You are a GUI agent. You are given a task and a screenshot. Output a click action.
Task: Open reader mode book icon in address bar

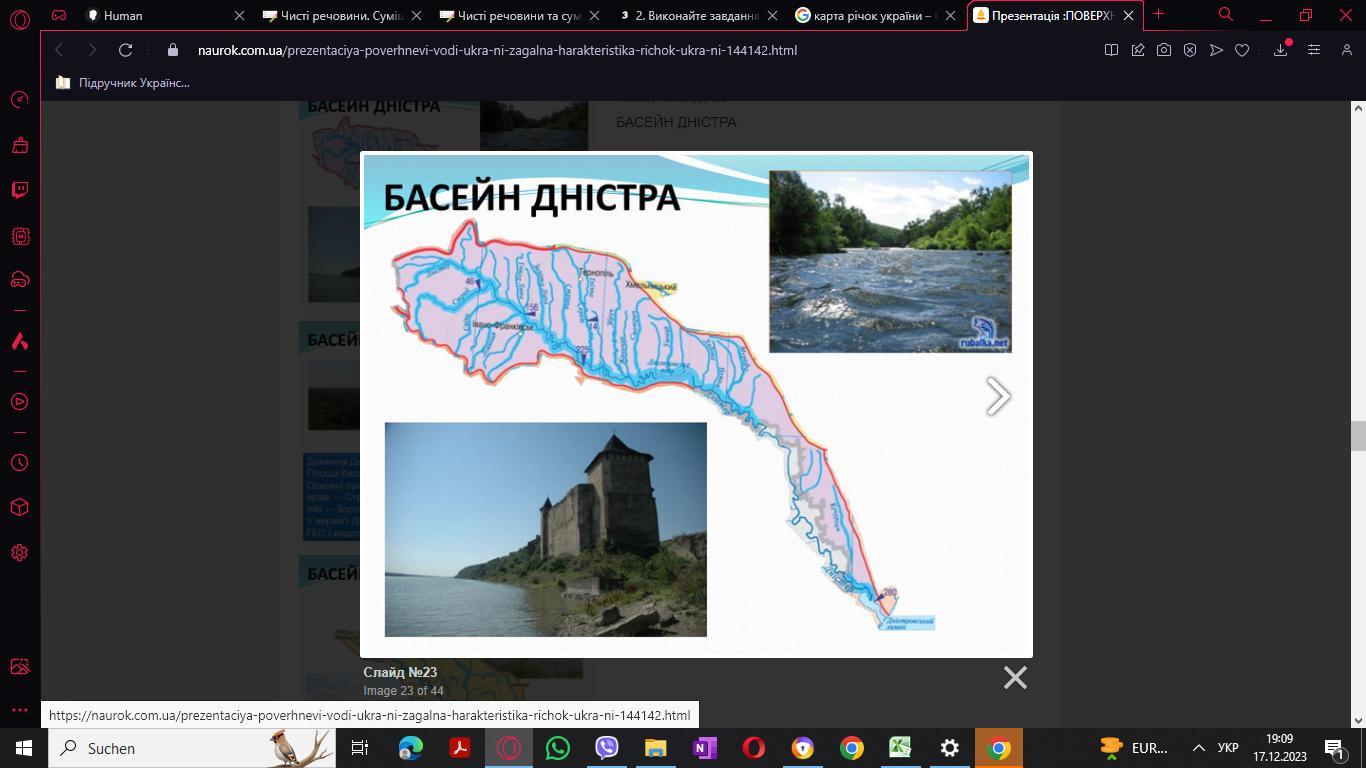click(1111, 50)
